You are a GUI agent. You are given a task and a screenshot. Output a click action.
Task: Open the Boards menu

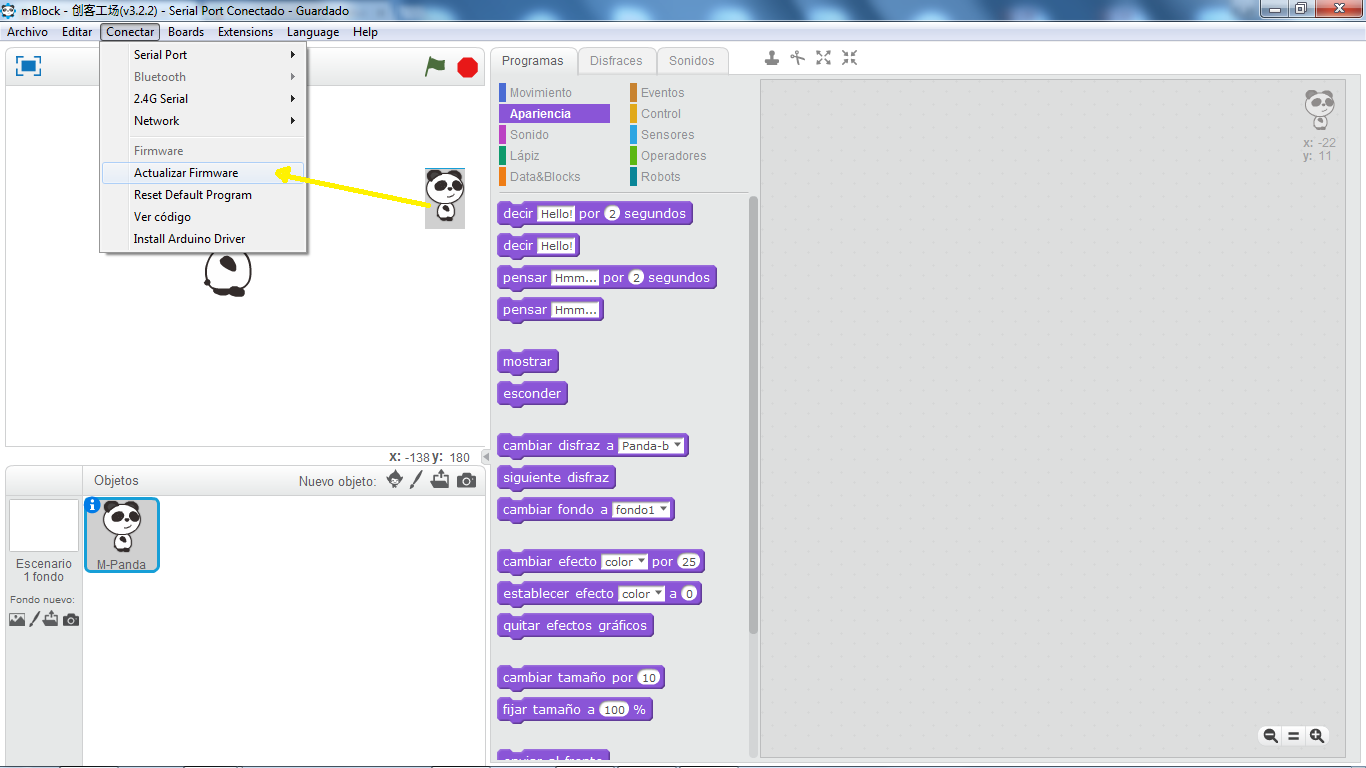tap(186, 32)
